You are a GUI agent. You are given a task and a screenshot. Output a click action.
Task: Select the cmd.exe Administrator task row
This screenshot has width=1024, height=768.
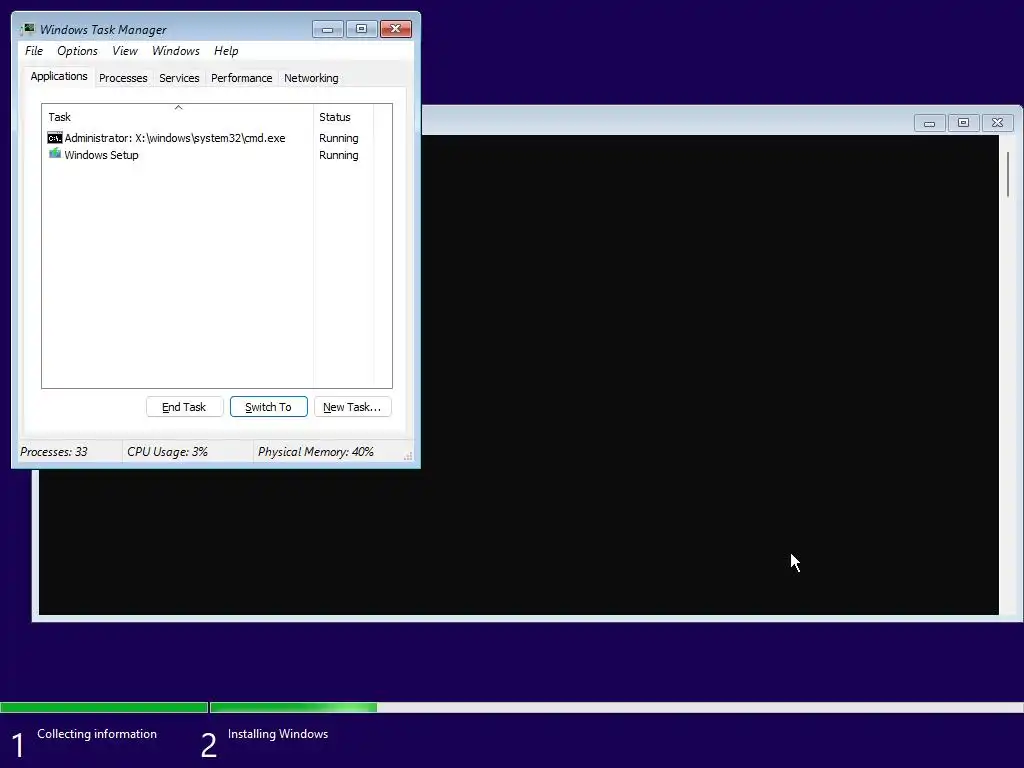[208, 138]
